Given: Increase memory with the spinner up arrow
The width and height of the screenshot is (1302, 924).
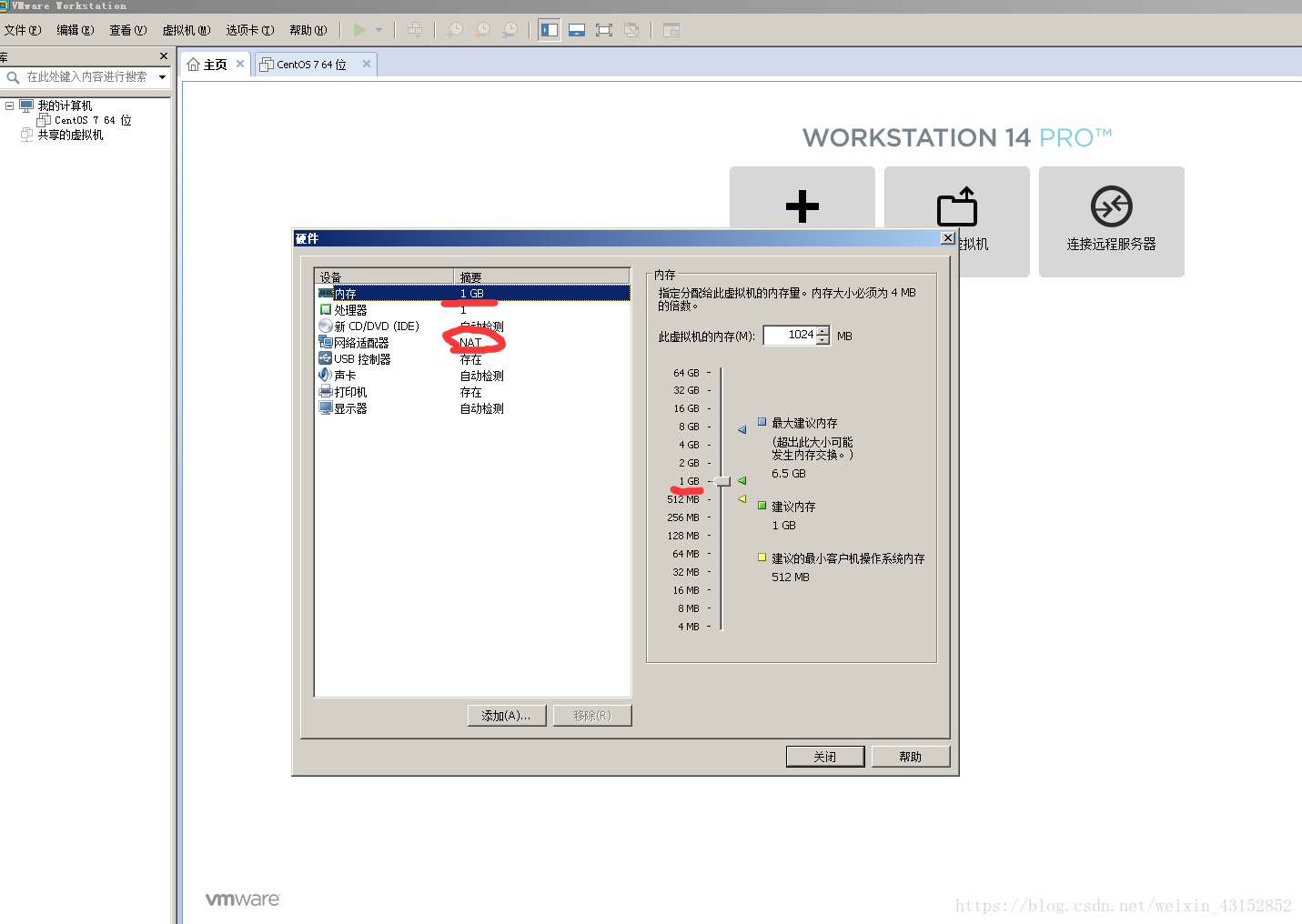Looking at the screenshot, I should 823,331.
